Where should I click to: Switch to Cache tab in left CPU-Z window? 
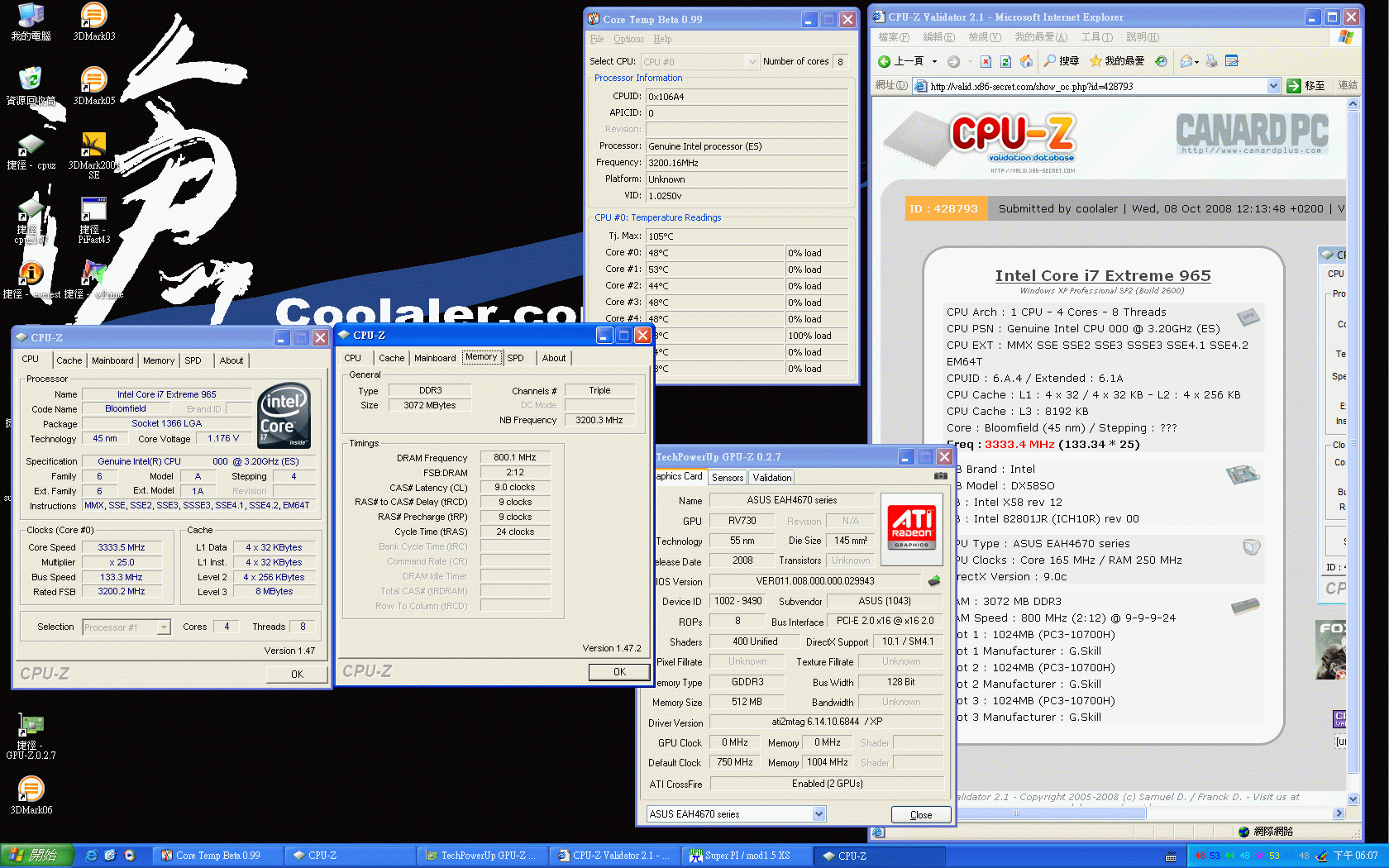tap(69, 360)
